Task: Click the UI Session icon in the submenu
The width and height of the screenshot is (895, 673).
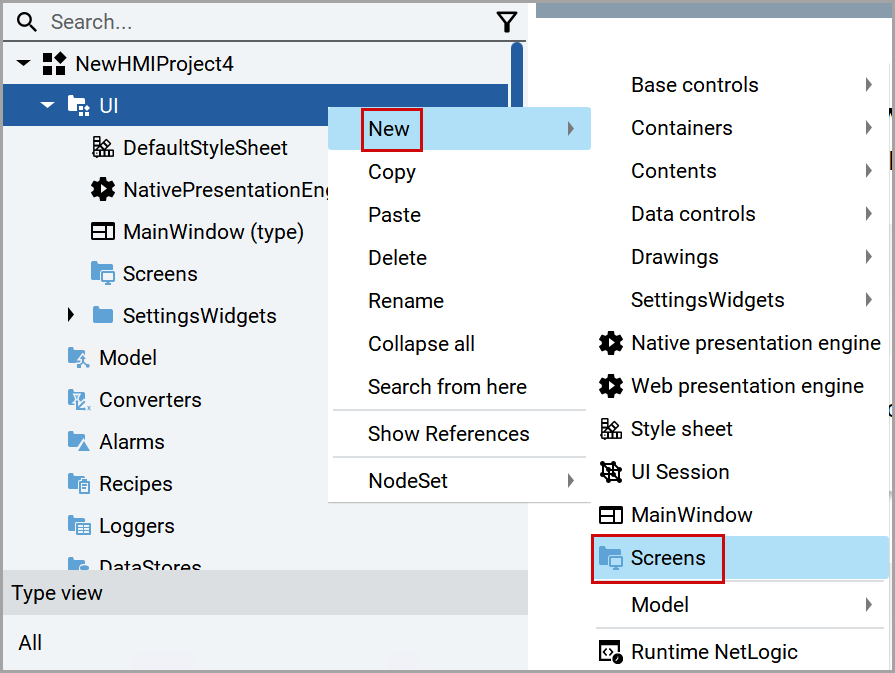Action: [611, 471]
